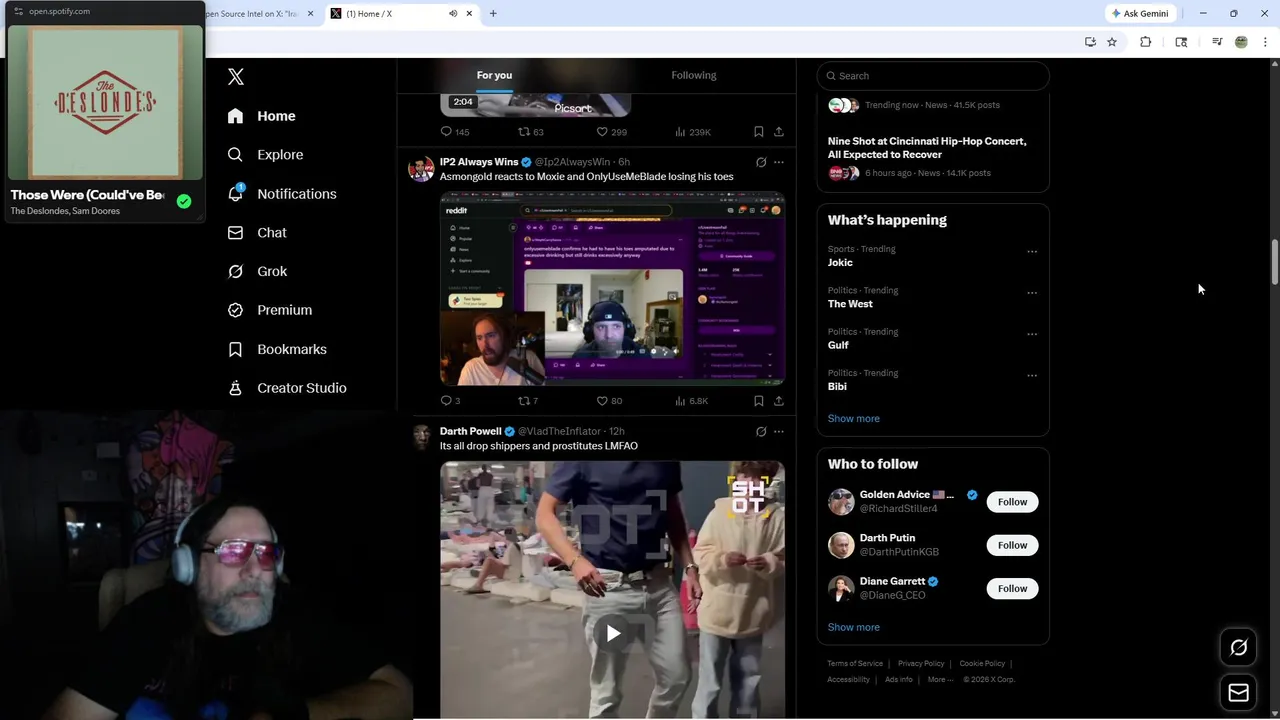The image size is (1280, 720).
Task: Open the floating Grok button
Action: point(1238,648)
